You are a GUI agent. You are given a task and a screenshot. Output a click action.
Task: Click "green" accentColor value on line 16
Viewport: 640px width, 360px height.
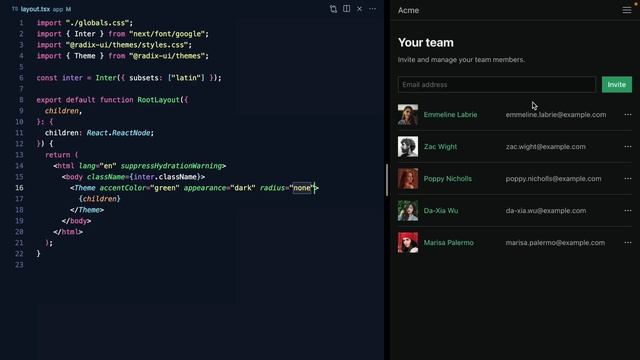tap(165, 188)
